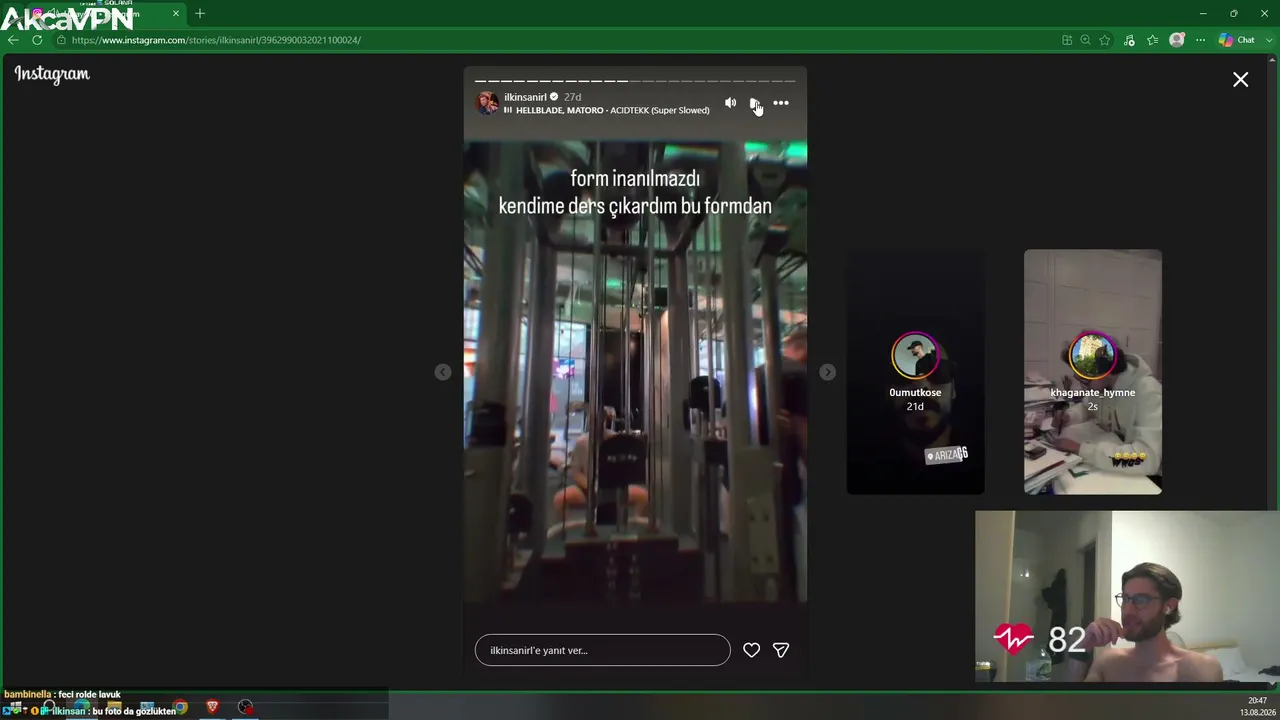Open the browser settings and more menu
Viewport: 1280px width, 720px height.
pyautogui.click(x=1200, y=40)
